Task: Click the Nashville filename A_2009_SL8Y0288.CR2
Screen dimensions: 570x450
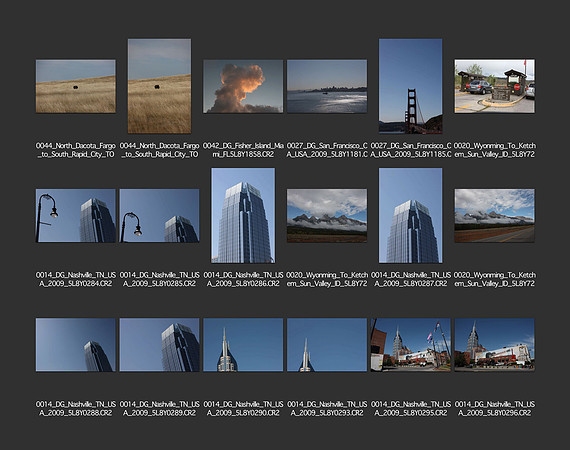Action: [x=76, y=409]
